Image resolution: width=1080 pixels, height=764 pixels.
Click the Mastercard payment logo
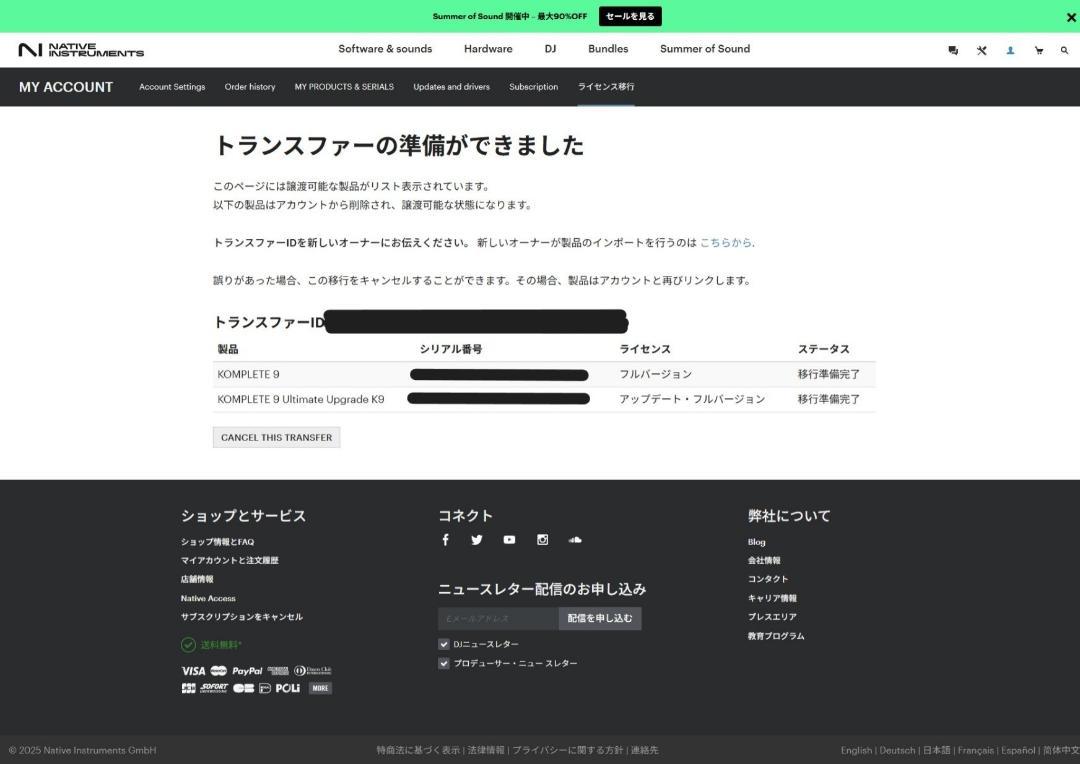(219, 670)
